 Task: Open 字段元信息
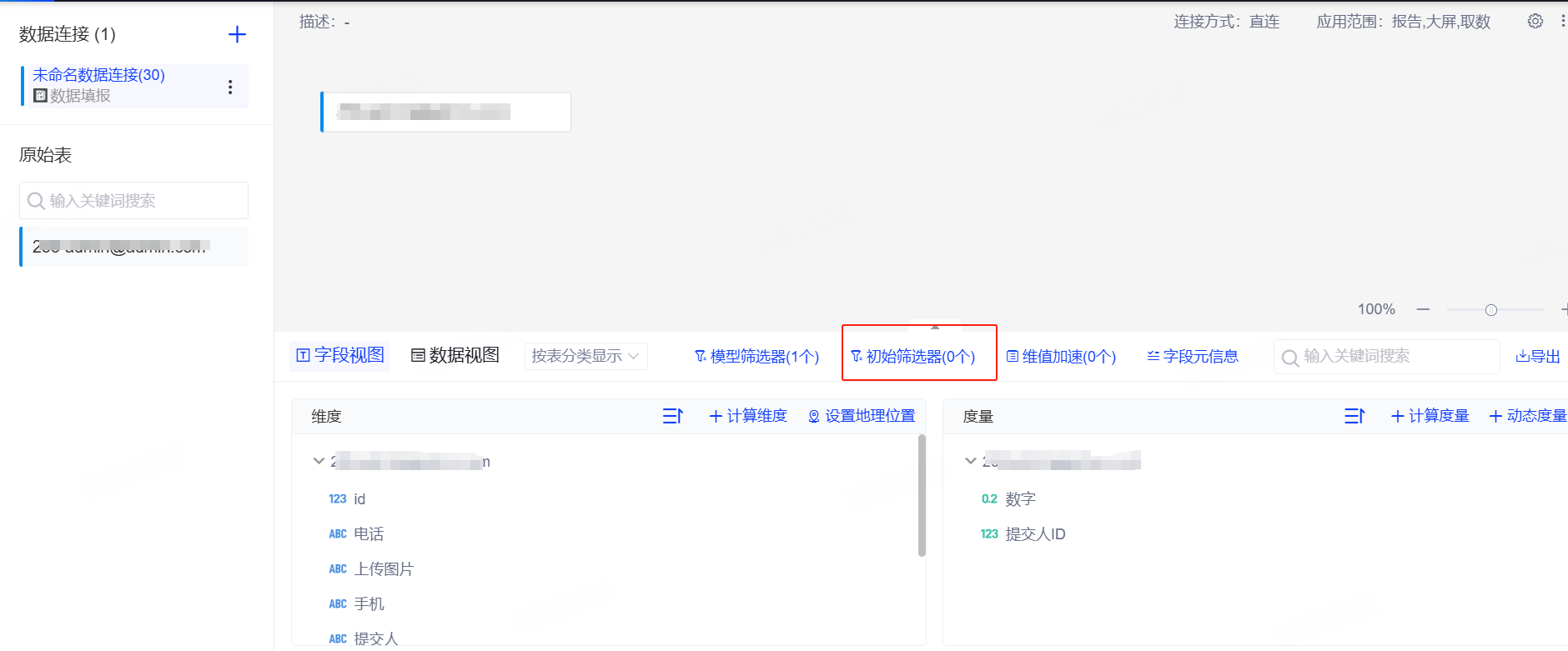coord(1193,357)
